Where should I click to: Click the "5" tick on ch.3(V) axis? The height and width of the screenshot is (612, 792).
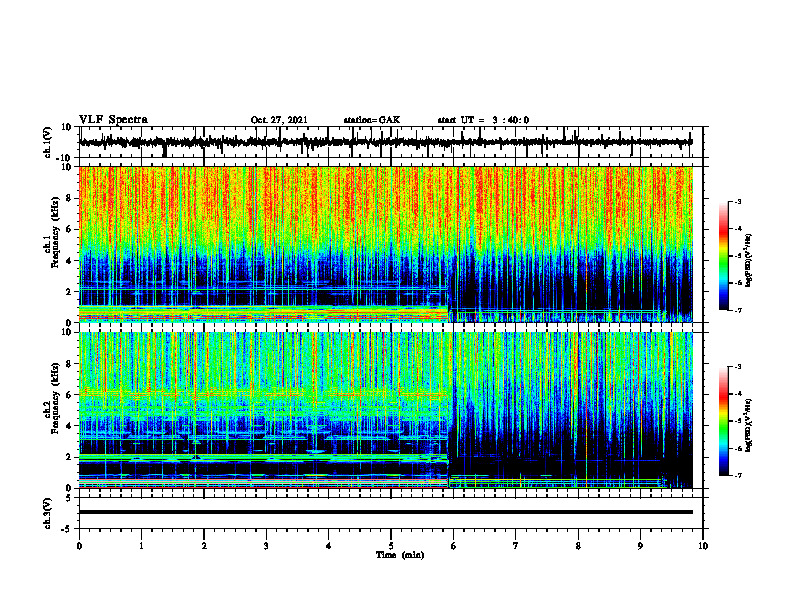pyautogui.click(x=70, y=498)
